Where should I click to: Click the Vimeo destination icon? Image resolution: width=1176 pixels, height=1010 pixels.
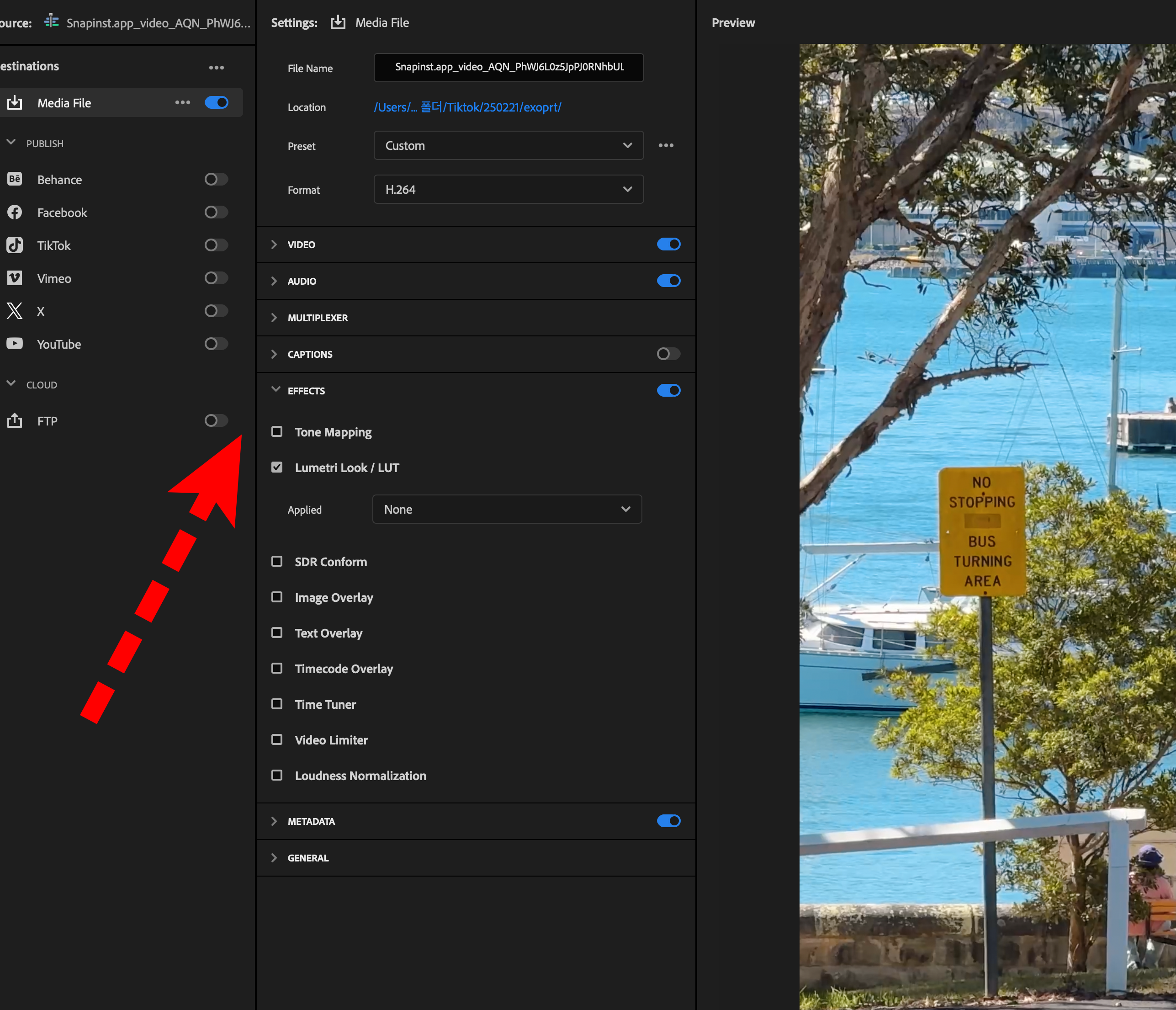[x=14, y=278]
